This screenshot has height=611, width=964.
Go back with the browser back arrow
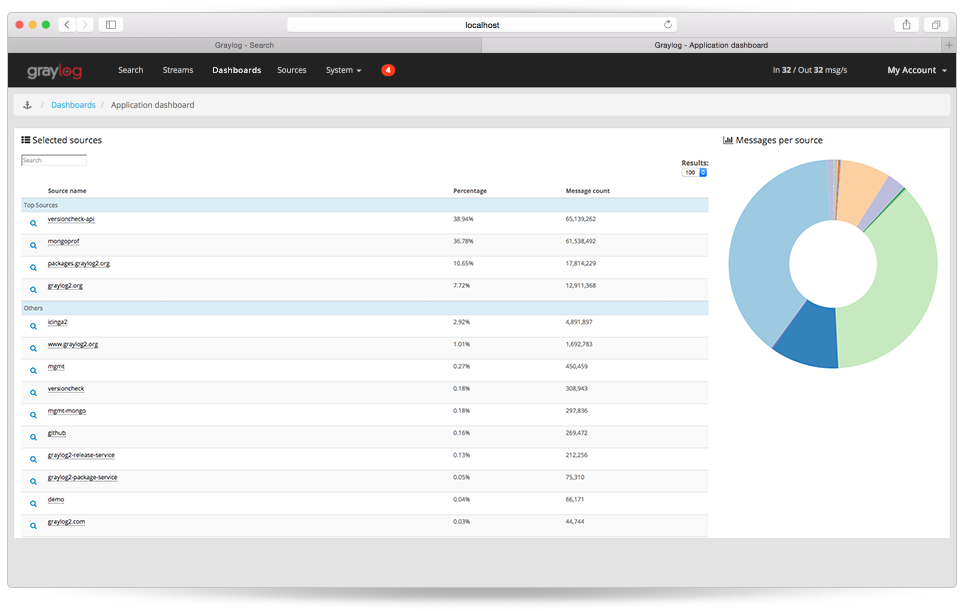tap(67, 25)
